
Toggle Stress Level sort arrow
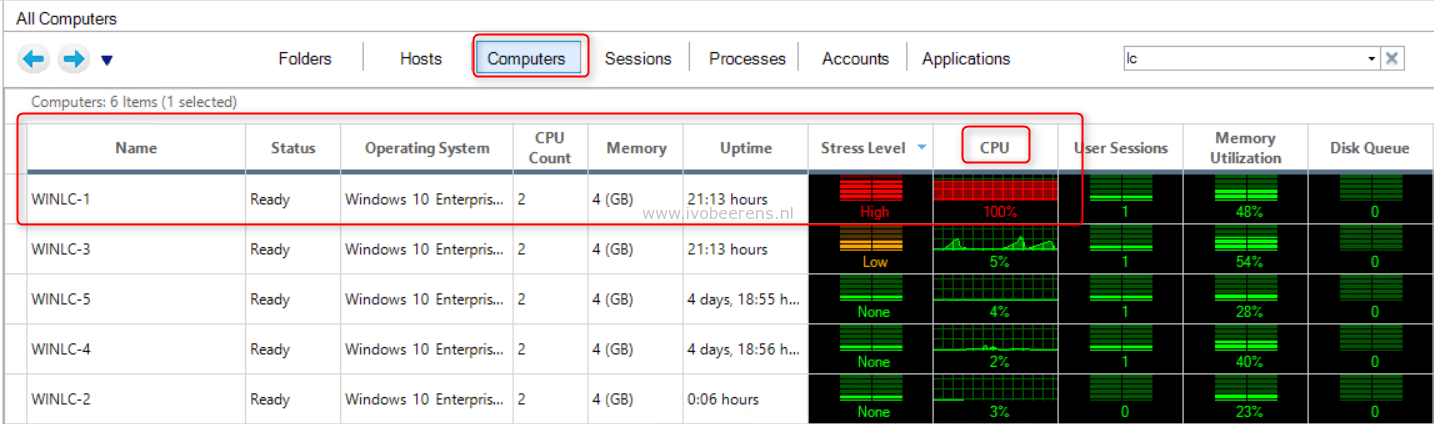click(x=921, y=148)
